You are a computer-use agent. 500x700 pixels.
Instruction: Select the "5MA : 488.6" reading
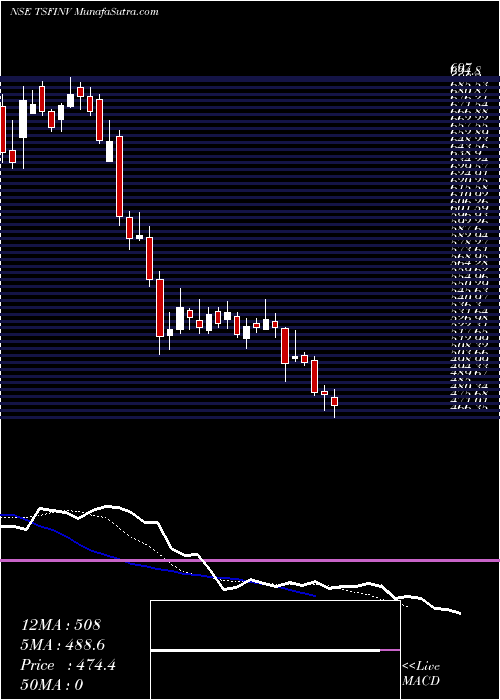pos(63,645)
